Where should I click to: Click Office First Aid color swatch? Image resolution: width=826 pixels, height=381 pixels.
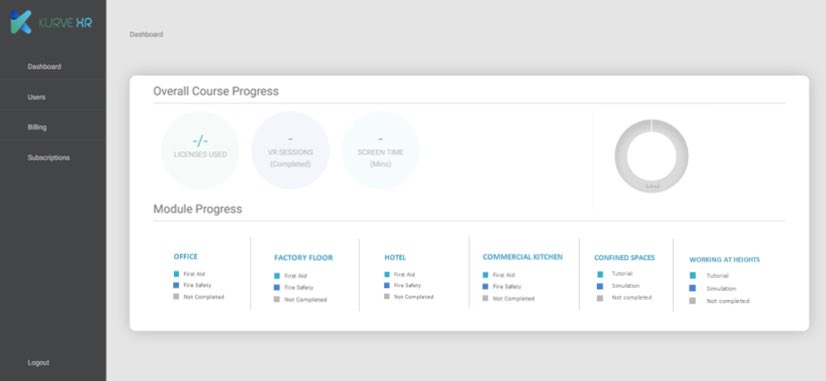pyautogui.click(x=176, y=274)
